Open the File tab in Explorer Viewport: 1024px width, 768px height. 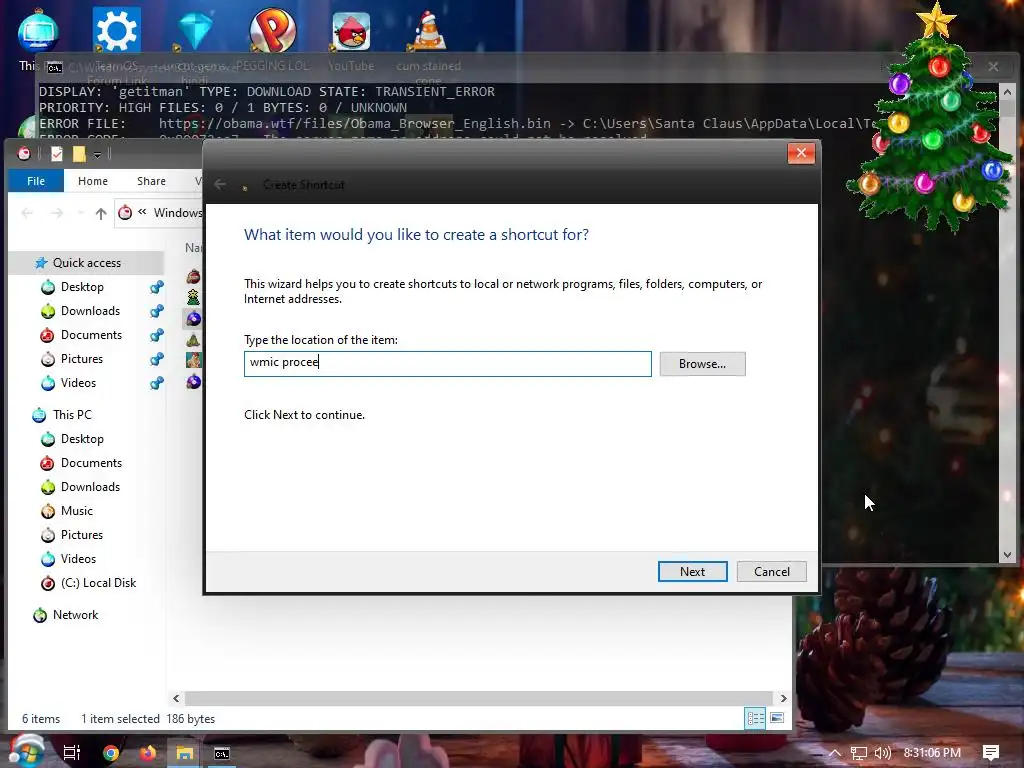[36, 181]
